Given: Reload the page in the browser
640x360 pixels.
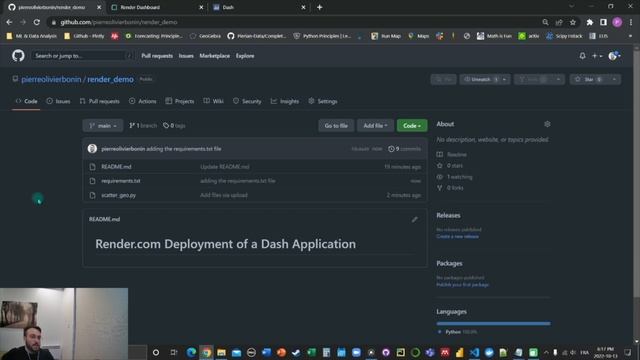Looking at the screenshot, I should point(37,22).
